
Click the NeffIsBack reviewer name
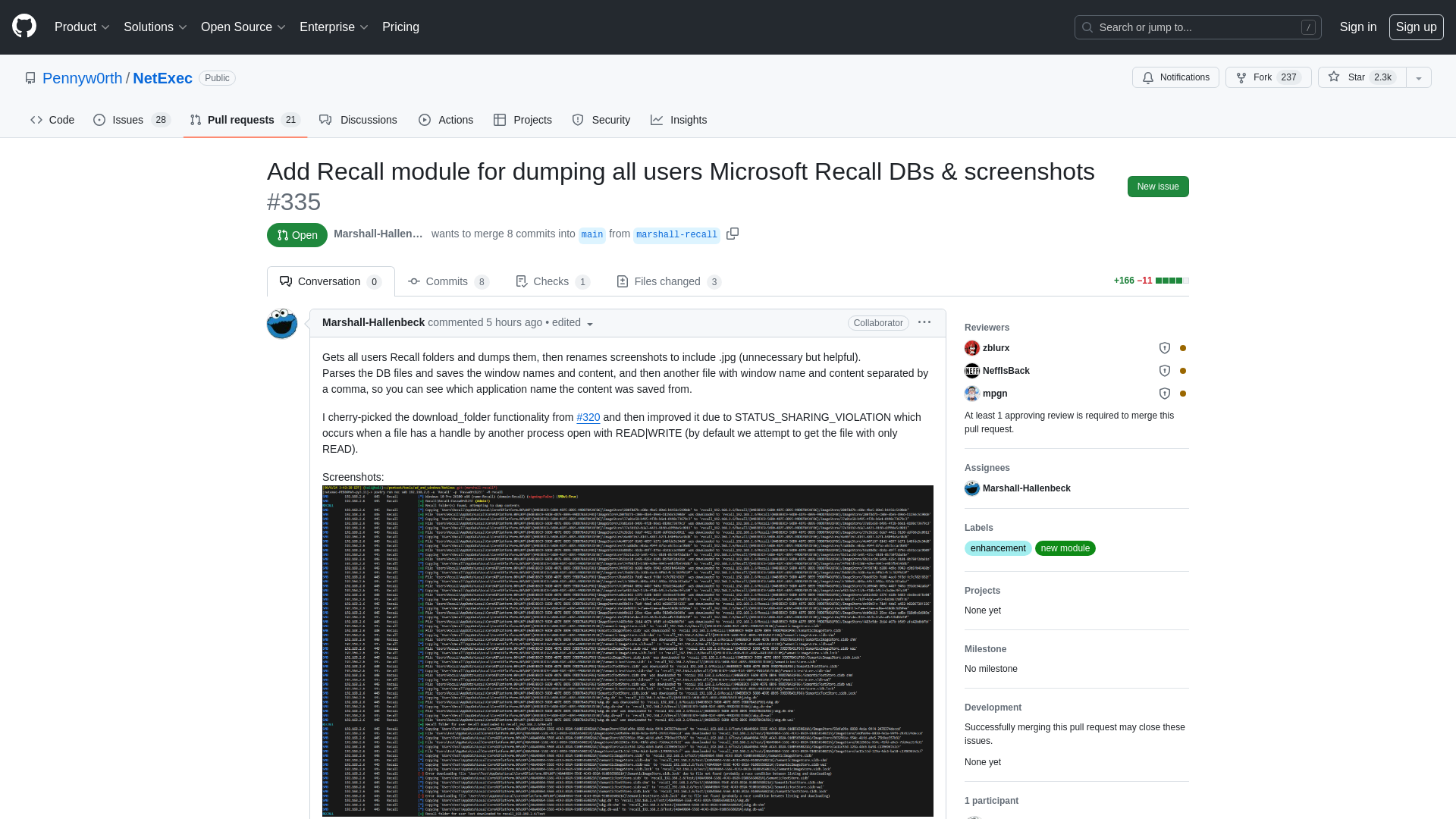coord(1006,371)
